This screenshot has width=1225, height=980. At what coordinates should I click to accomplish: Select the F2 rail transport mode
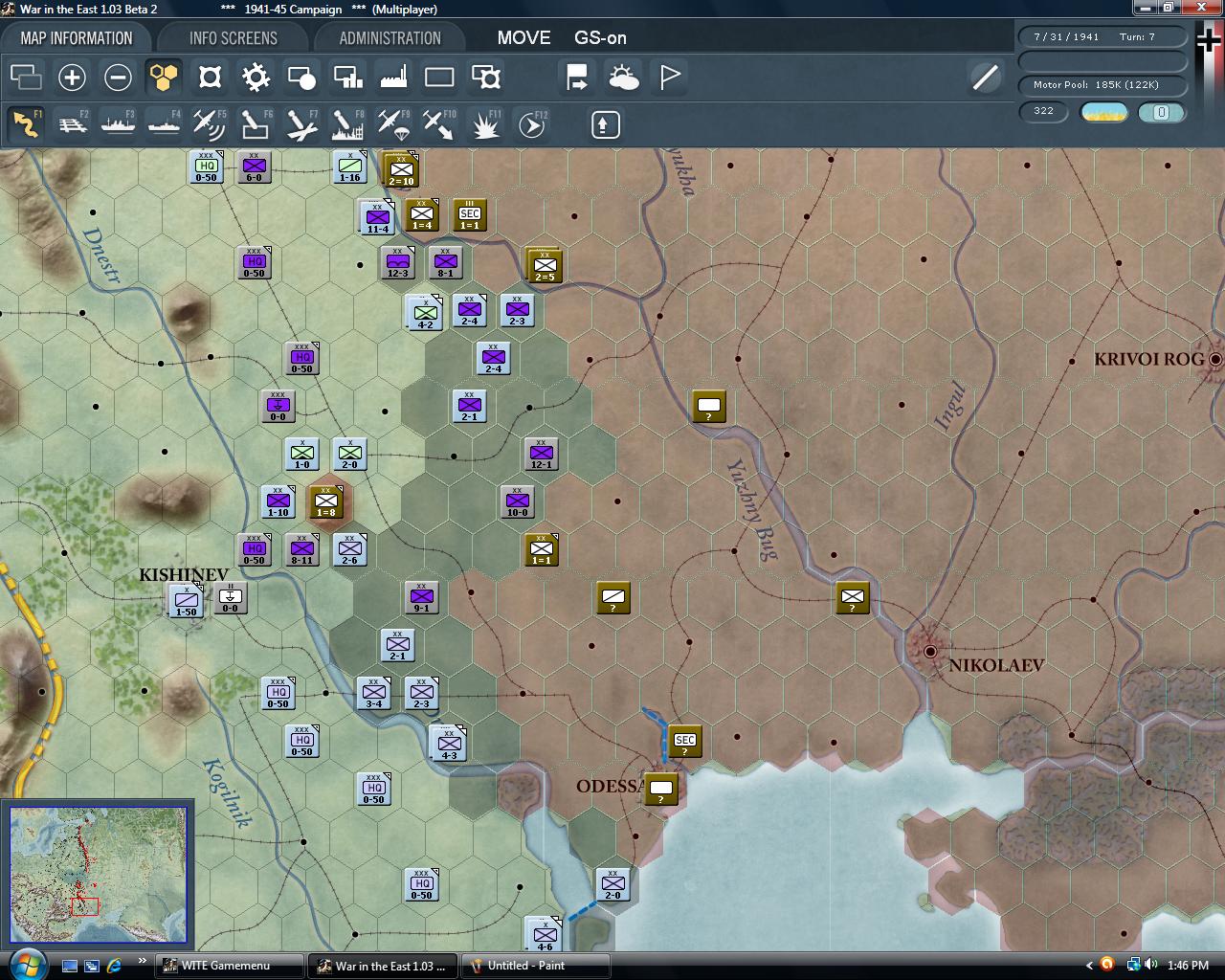pyautogui.click(x=73, y=124)
